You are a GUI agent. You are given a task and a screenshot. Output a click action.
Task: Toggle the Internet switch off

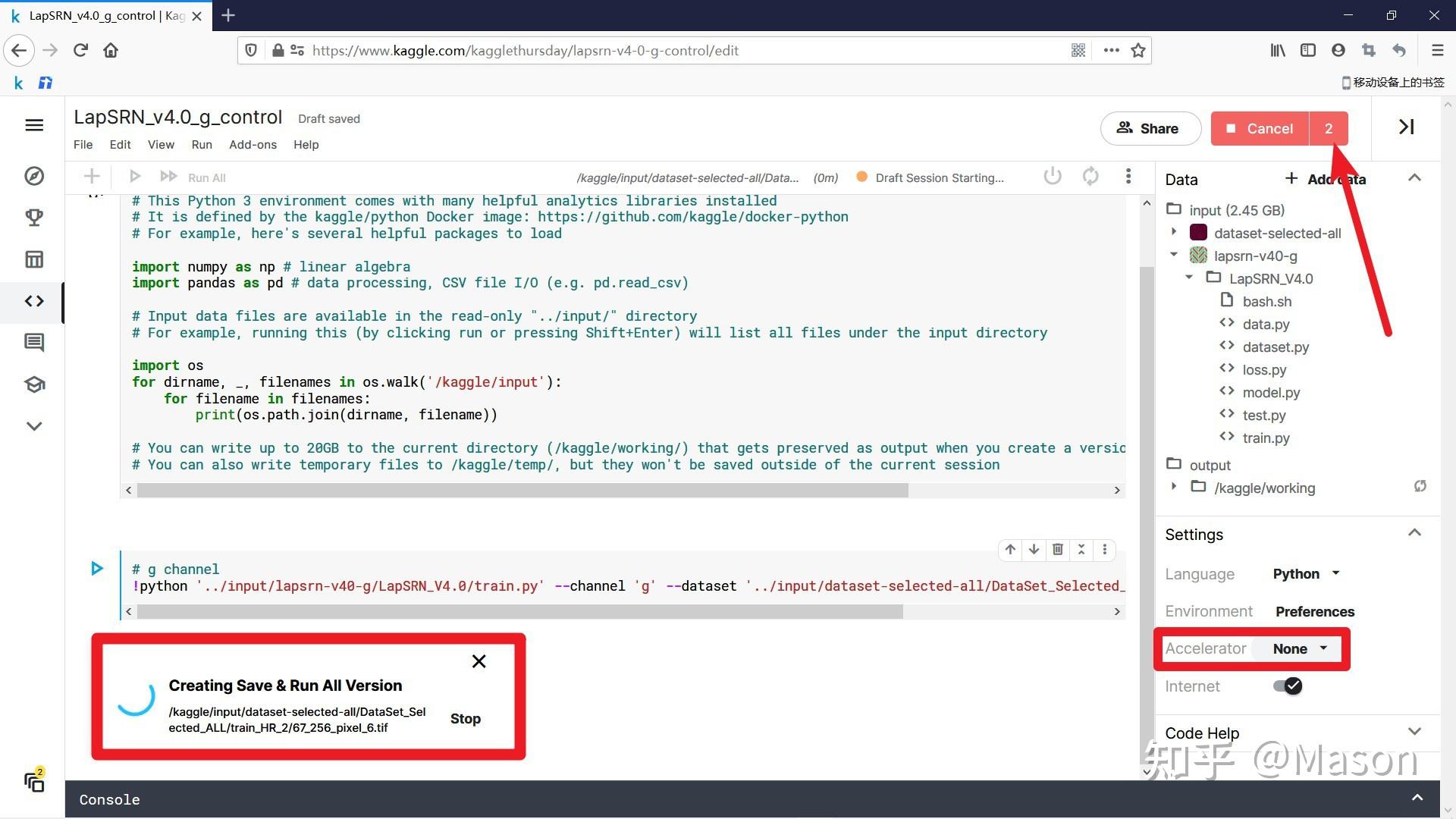click(1288, 686)
